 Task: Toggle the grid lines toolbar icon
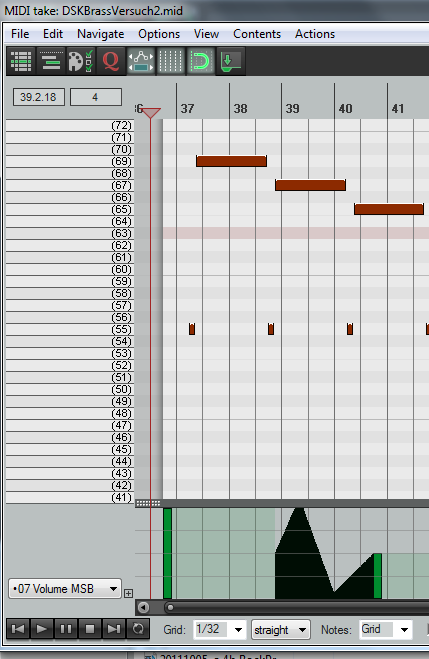coord(171,61)
